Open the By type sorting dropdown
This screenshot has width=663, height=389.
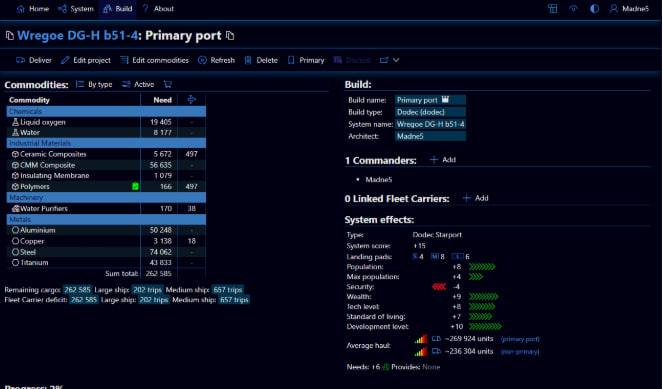click(x=94, y=85)
